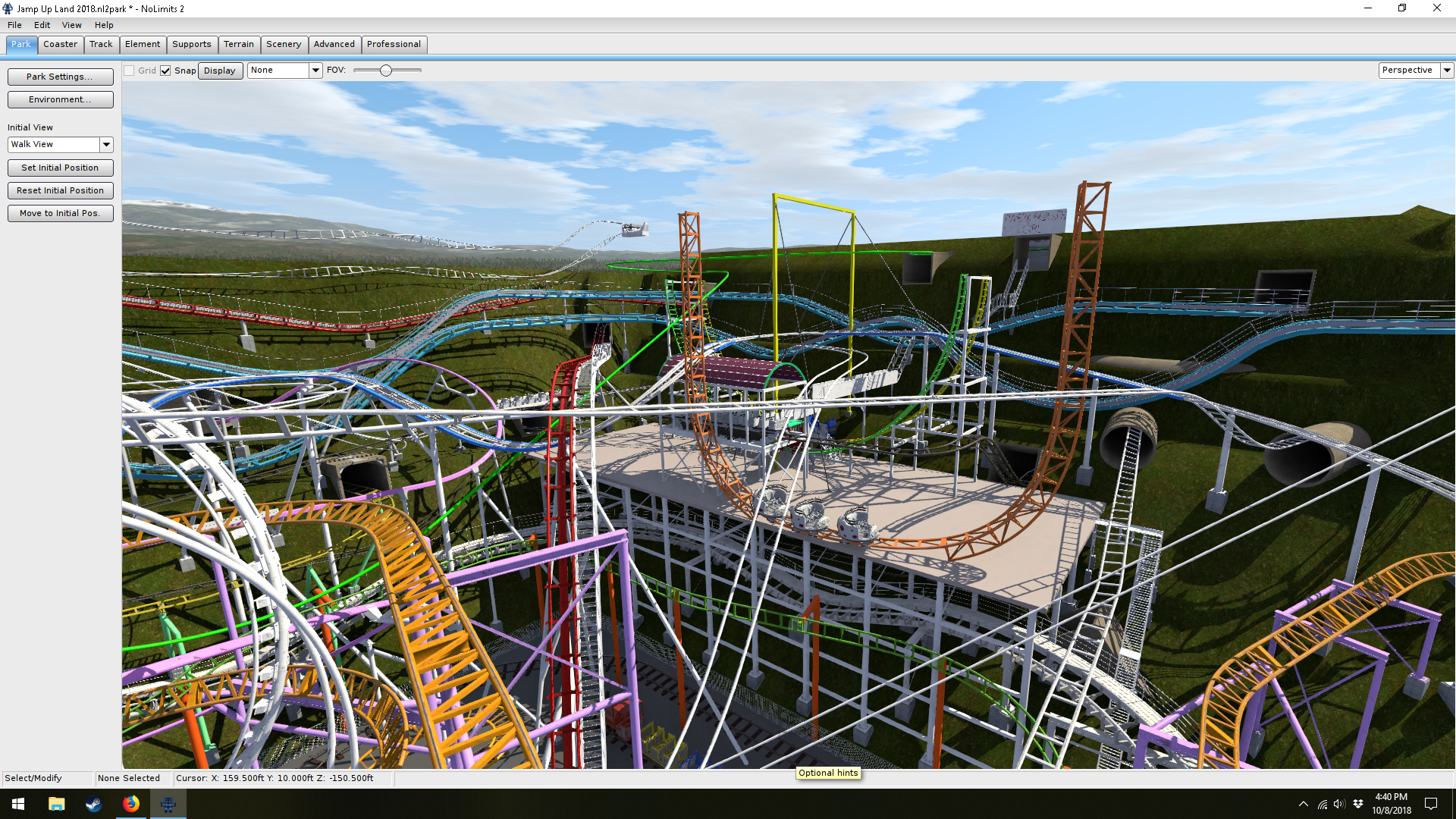Launch Steam from the taskbar

[x=93, y=804]
